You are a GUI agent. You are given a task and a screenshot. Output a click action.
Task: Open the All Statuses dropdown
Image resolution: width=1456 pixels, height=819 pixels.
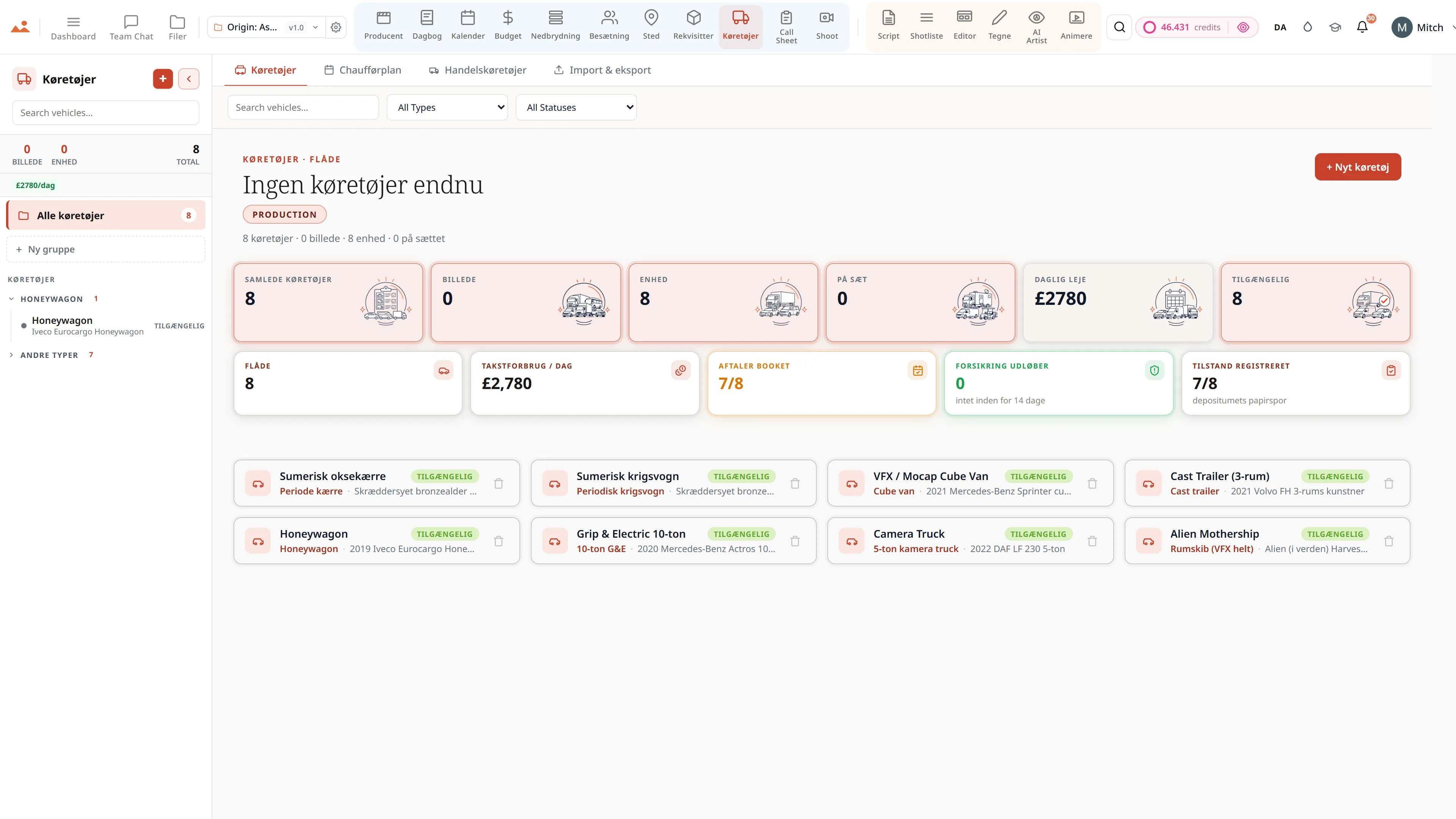click(576, 107)
